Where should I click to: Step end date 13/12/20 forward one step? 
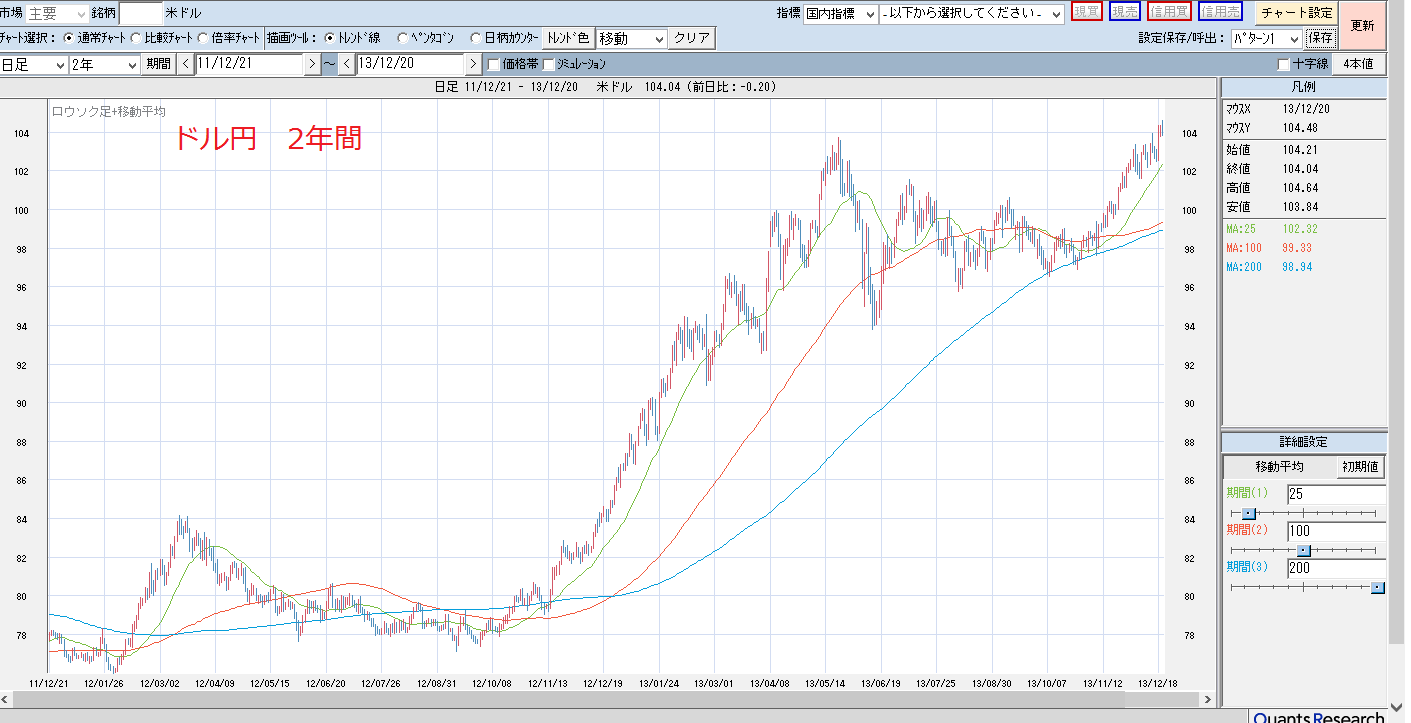pyautogui.click(x=474, y=64)
